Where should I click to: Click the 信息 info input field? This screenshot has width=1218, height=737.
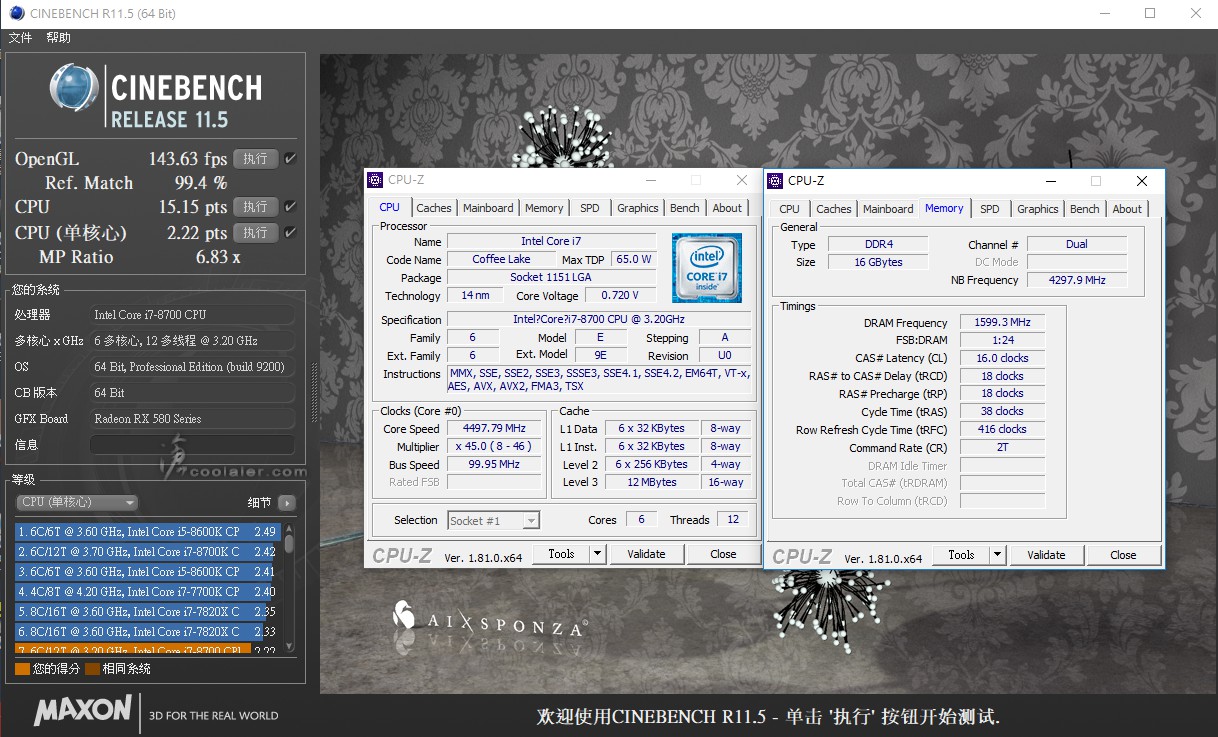coord(192,445)
